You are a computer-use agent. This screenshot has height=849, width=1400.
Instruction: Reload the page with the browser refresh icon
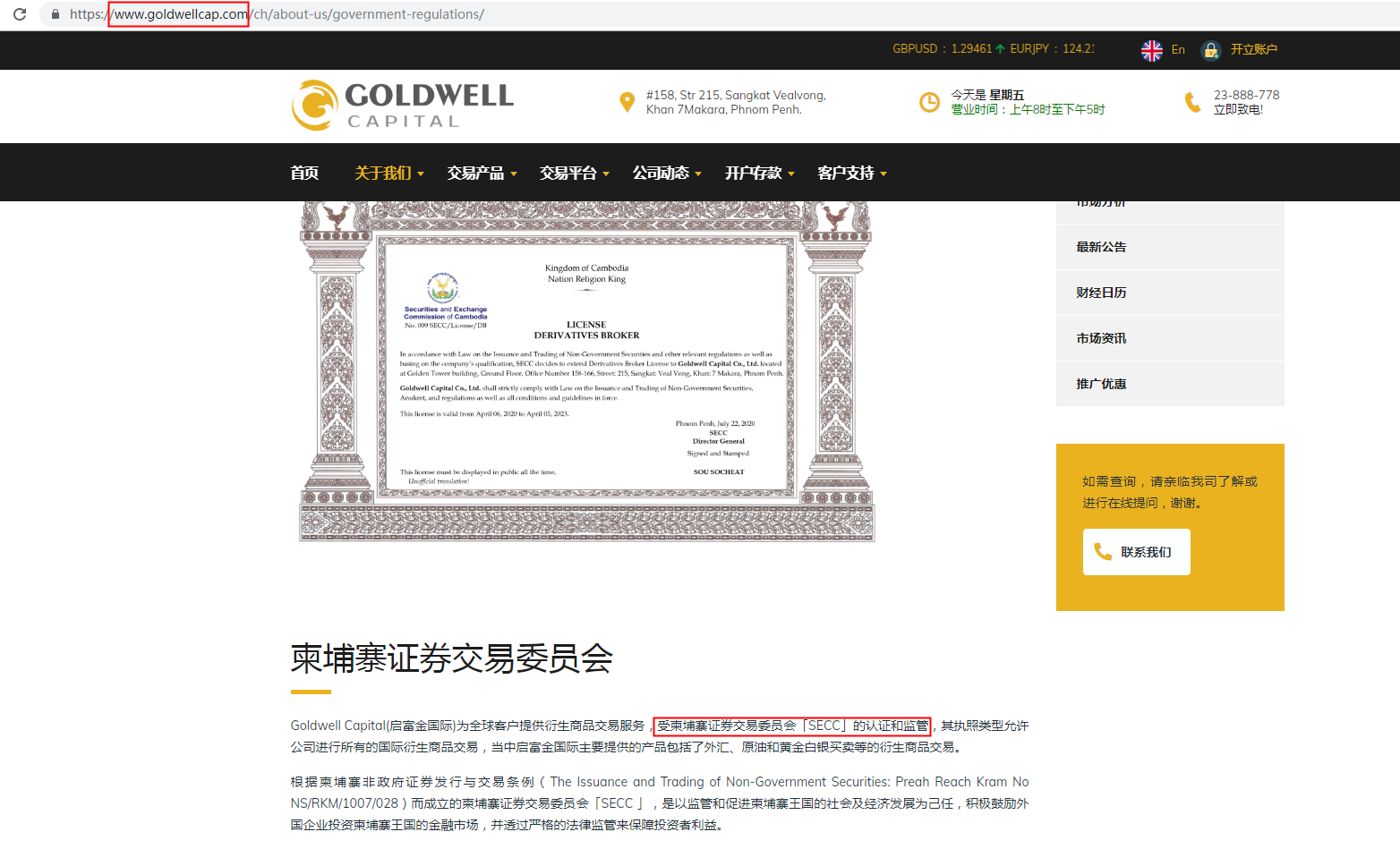point(20,14)
